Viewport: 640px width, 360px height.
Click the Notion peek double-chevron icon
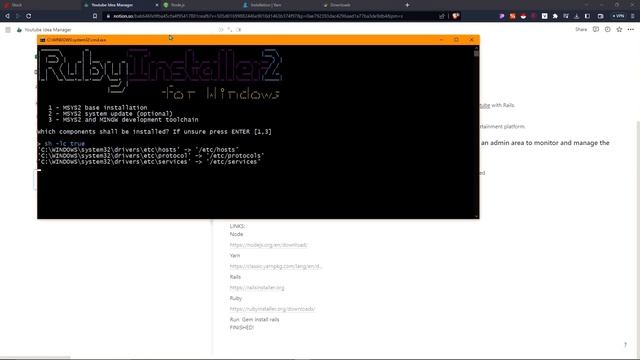tap(221, 30)
